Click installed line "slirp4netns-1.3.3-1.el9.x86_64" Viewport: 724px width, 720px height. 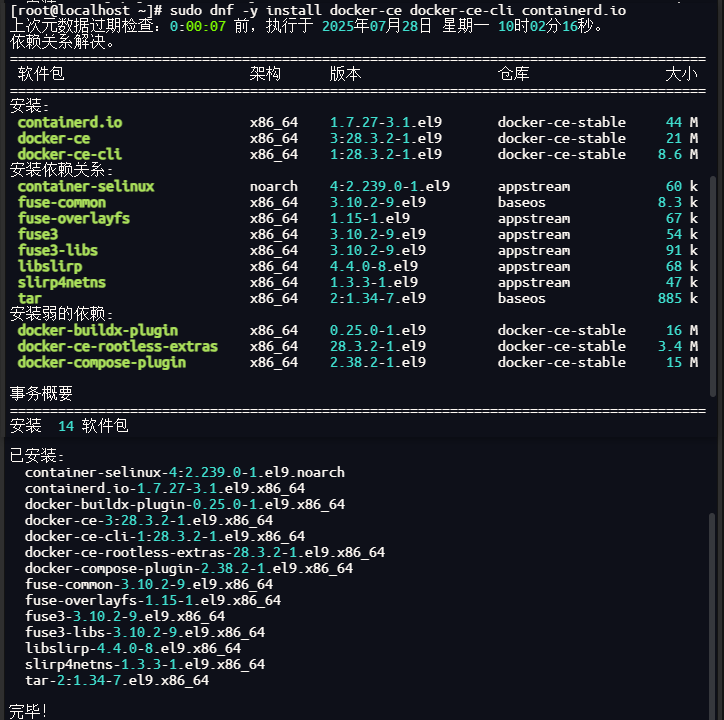145,665
